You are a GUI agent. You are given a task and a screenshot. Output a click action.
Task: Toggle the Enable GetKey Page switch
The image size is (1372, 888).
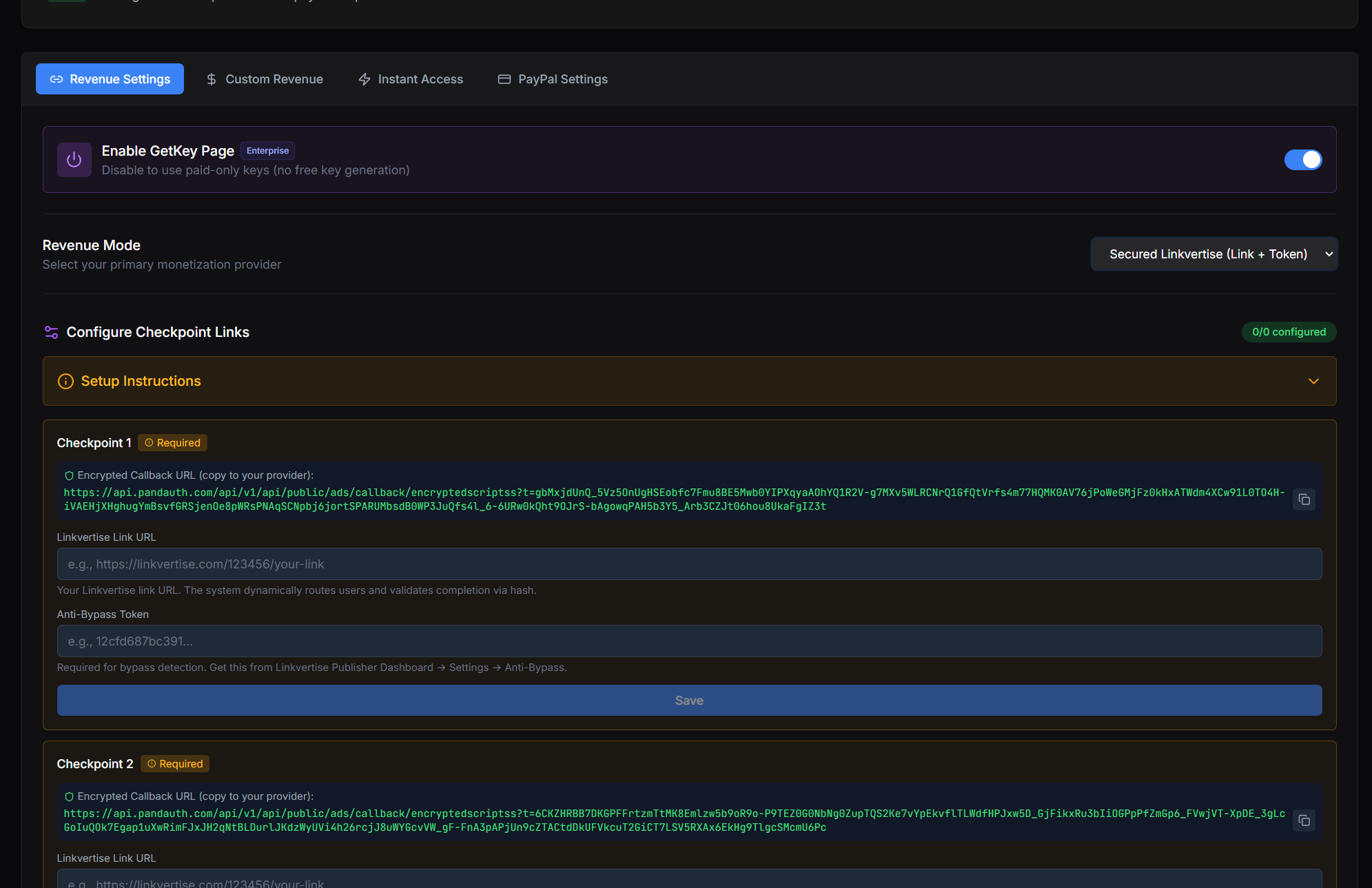1302,160
